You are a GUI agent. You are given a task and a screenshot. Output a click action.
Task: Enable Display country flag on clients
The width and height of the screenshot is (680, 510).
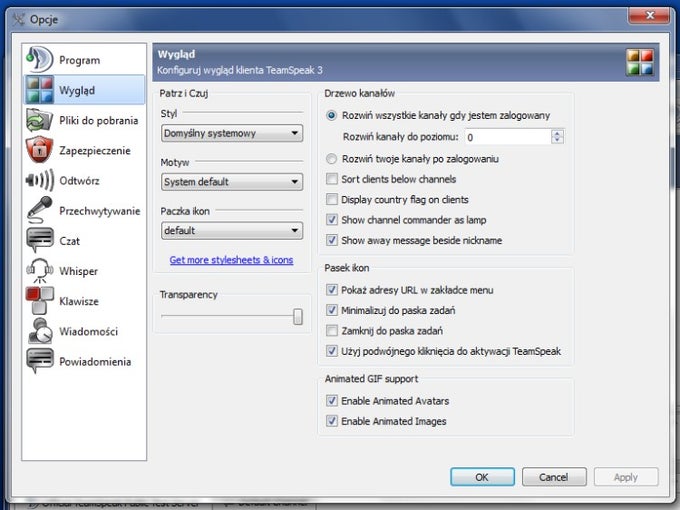click(332, 199)
